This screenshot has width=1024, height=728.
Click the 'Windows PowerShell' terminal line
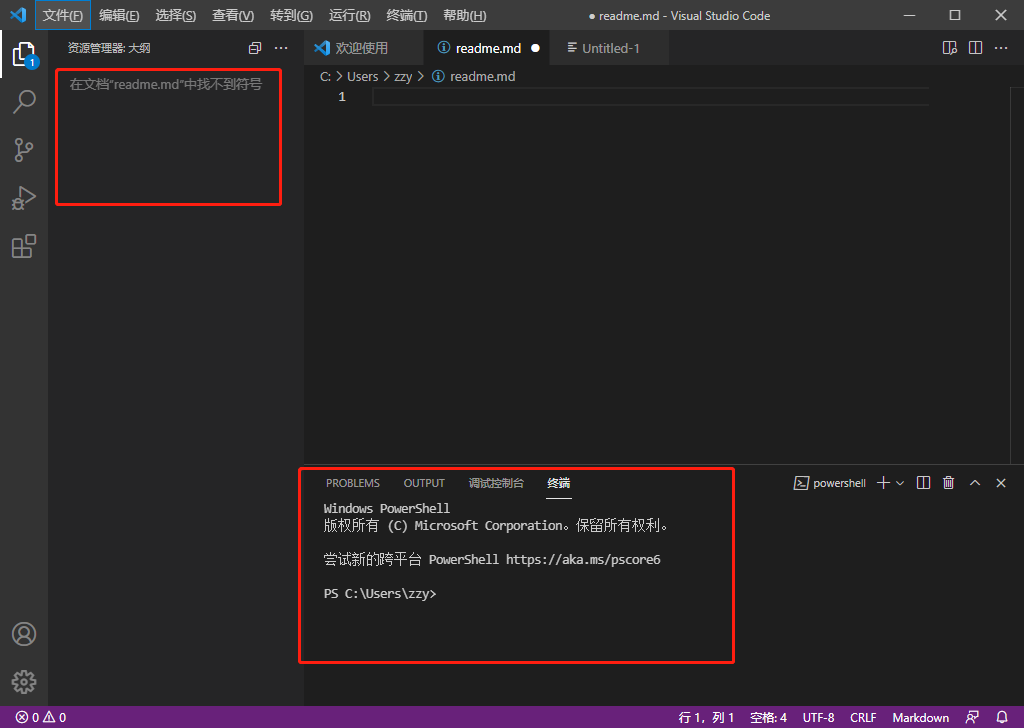(387, 508)
